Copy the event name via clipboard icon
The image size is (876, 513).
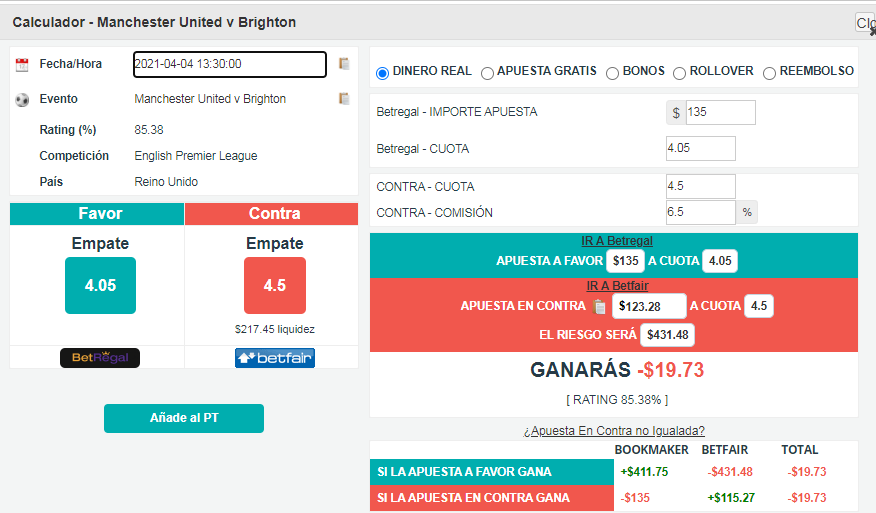(344, 99)
